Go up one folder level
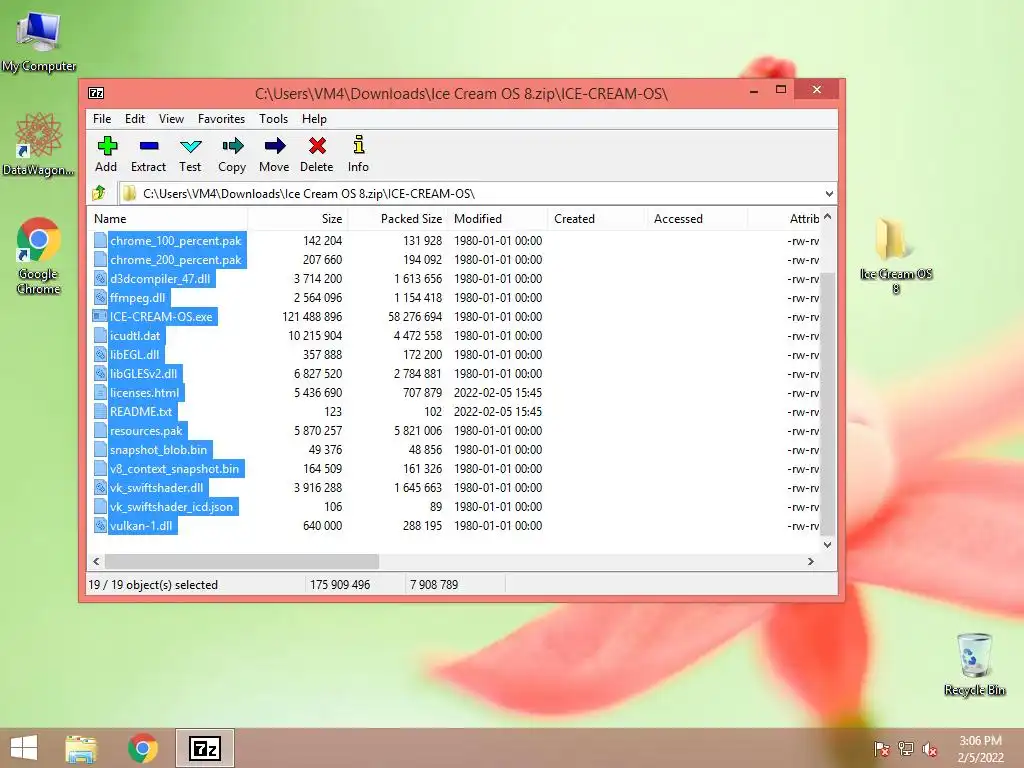The width and height of the screenshot is (1024, 768). click(x=99, y=193)
